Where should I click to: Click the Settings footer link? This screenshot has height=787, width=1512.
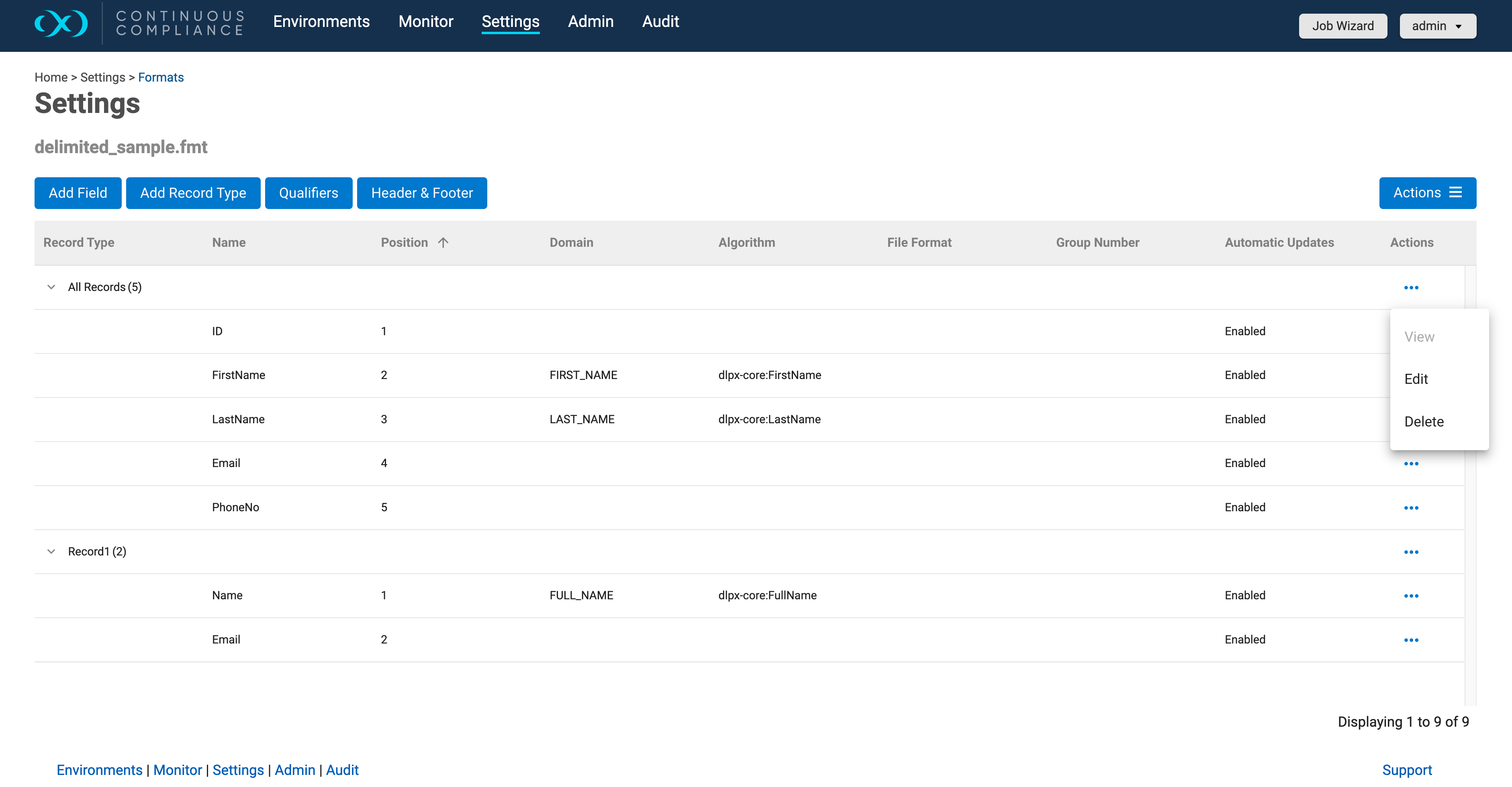[x=238, y=770]
